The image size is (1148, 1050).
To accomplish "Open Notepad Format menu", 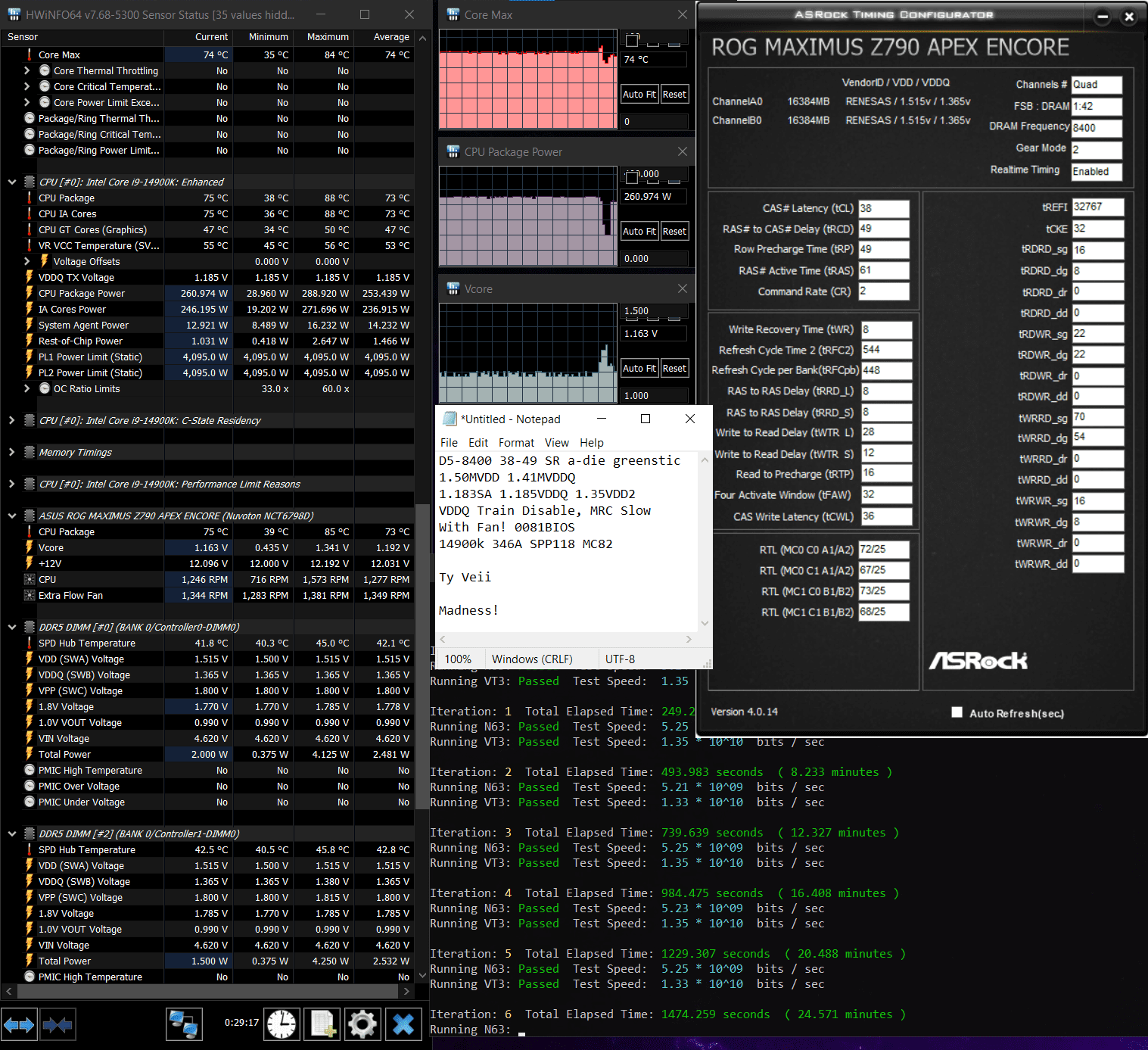I will pyautogui.click(x=516, y=443).
